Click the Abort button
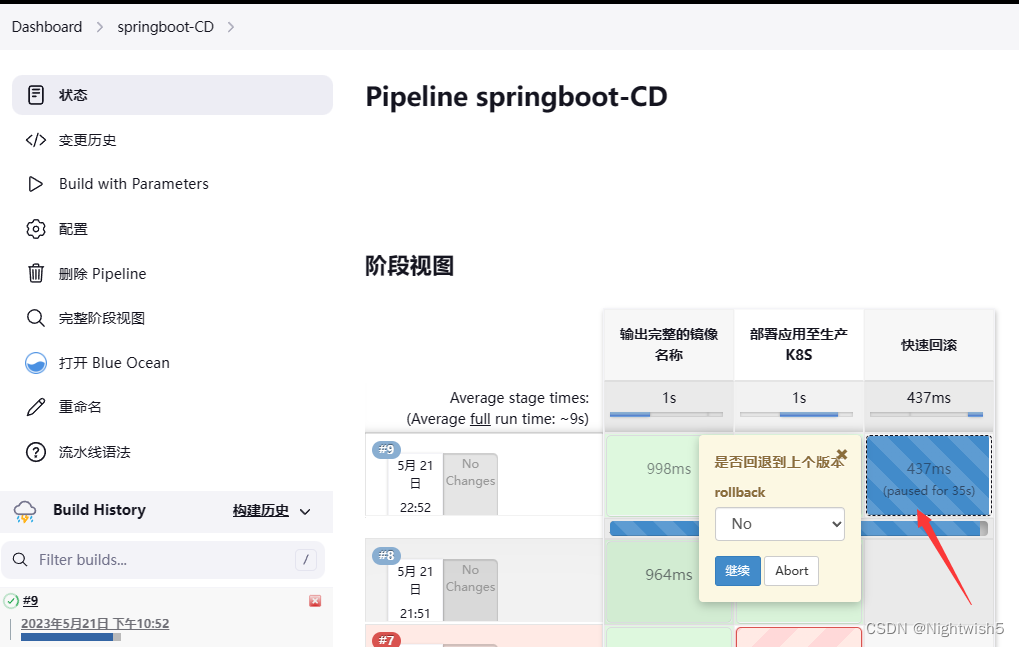The image size is (1019, 647). [792, 571]
